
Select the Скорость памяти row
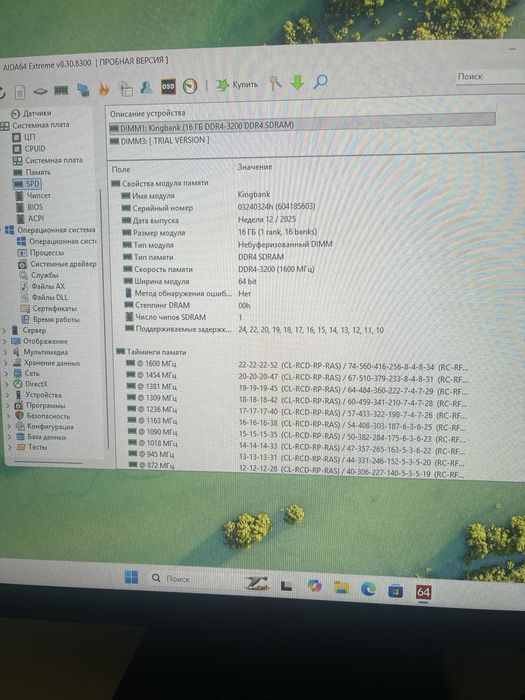click(219, 269)
